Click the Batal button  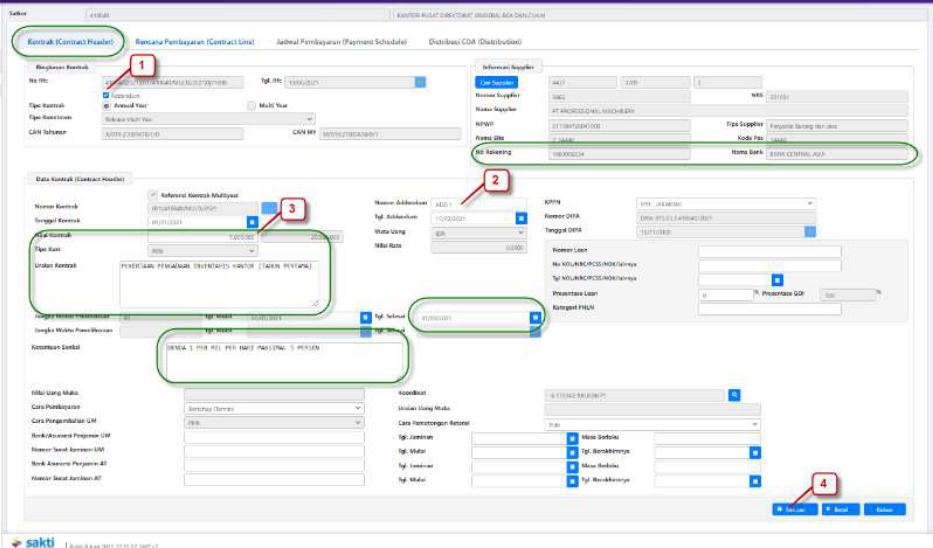point(839,509)
